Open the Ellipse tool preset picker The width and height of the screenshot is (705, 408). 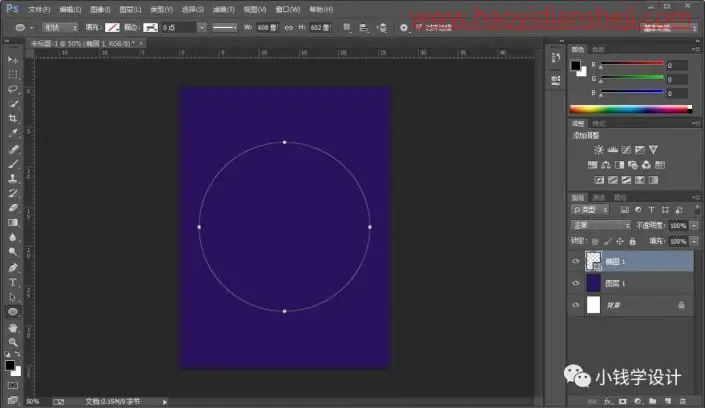[24, 28]
